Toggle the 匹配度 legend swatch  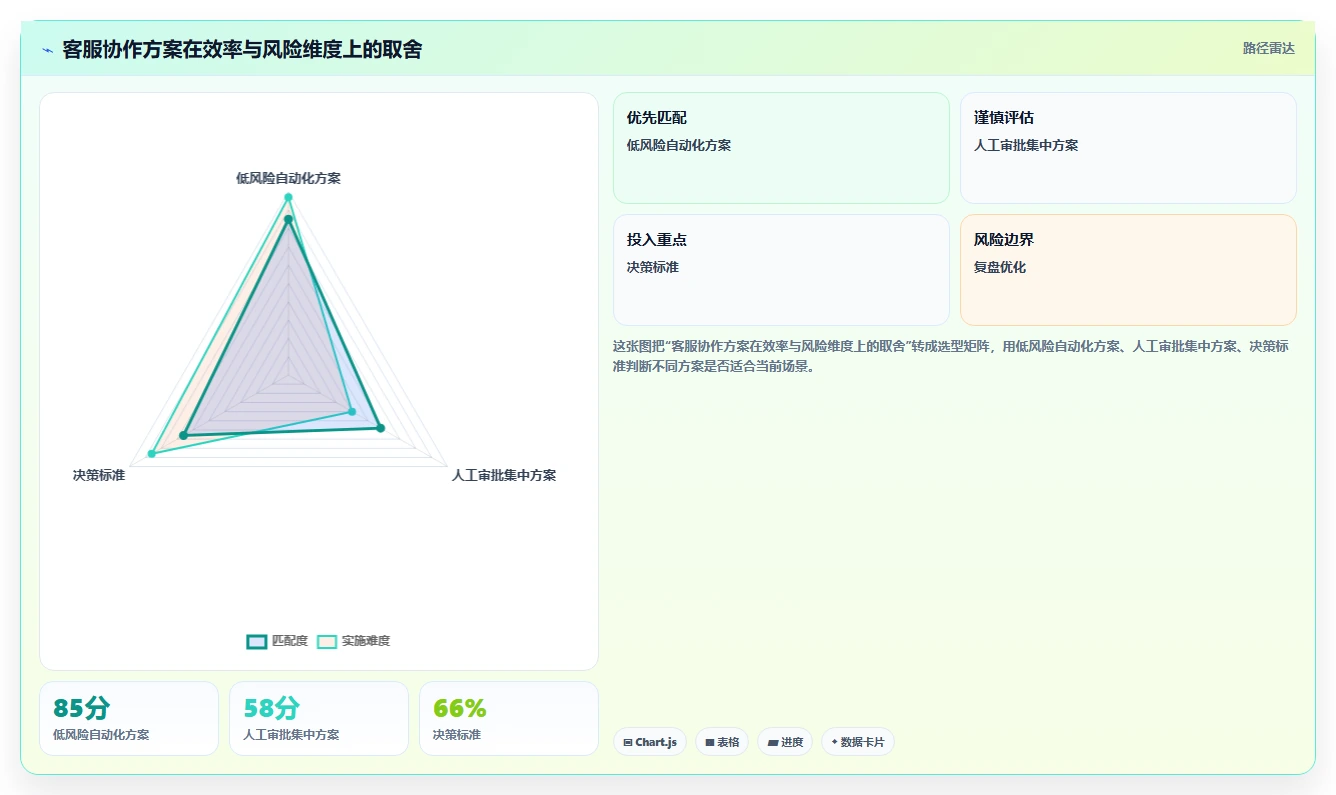click(x=257, y=641)
